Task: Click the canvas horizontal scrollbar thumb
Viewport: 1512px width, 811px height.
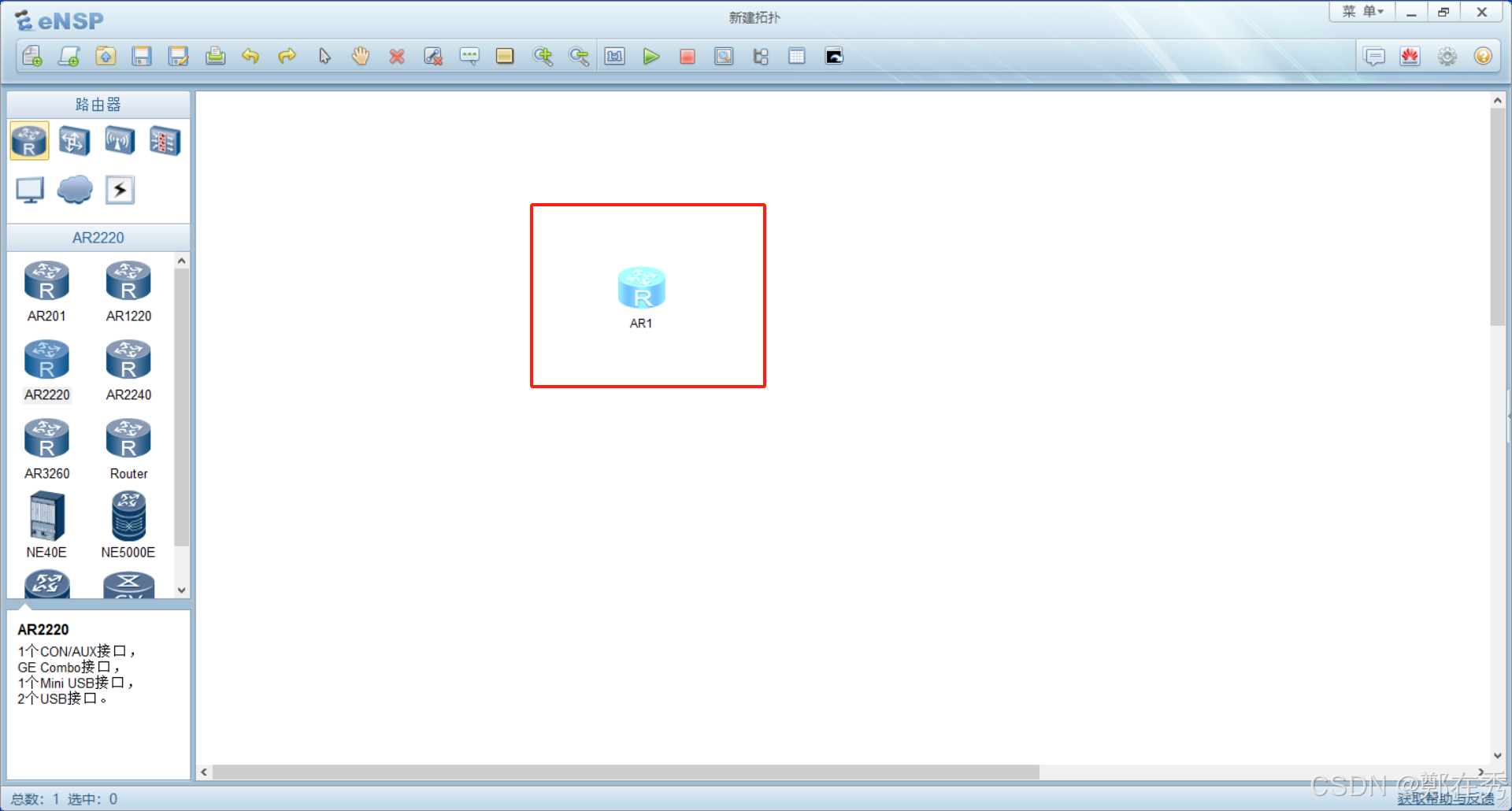Action: (626, 772)
